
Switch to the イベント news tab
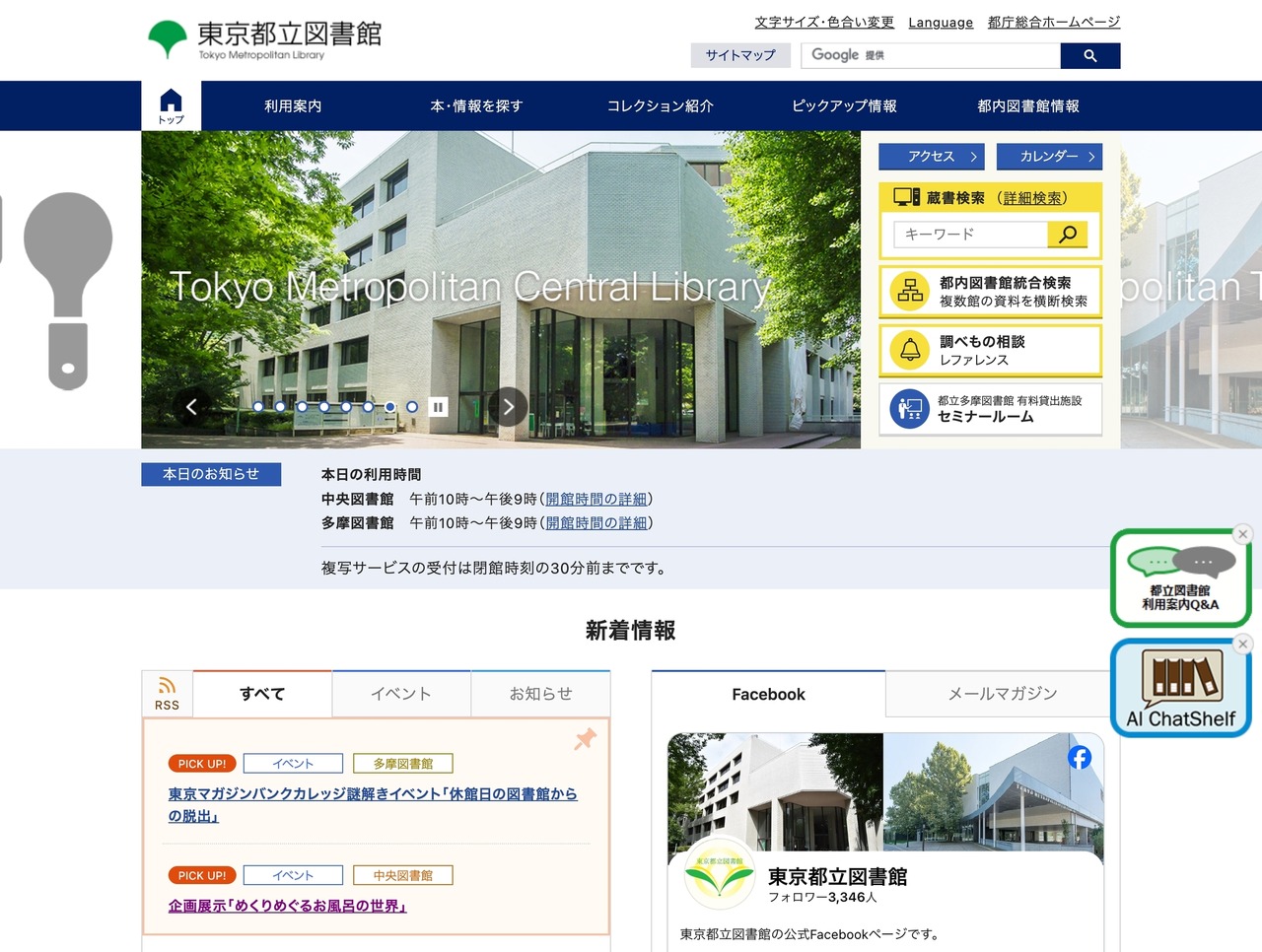[x=401, y=694]
